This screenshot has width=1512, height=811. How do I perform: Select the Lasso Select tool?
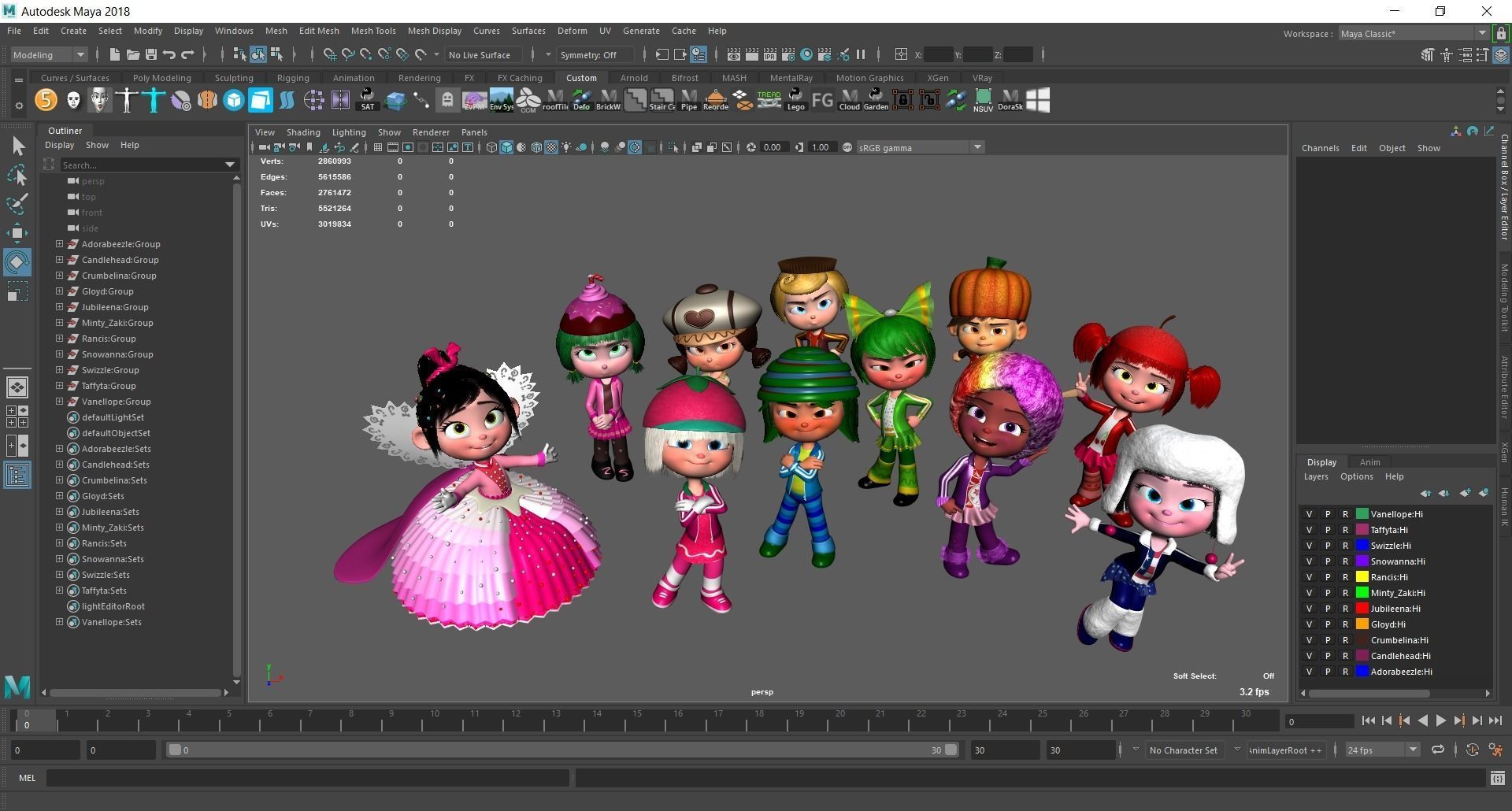click(17, 175)
